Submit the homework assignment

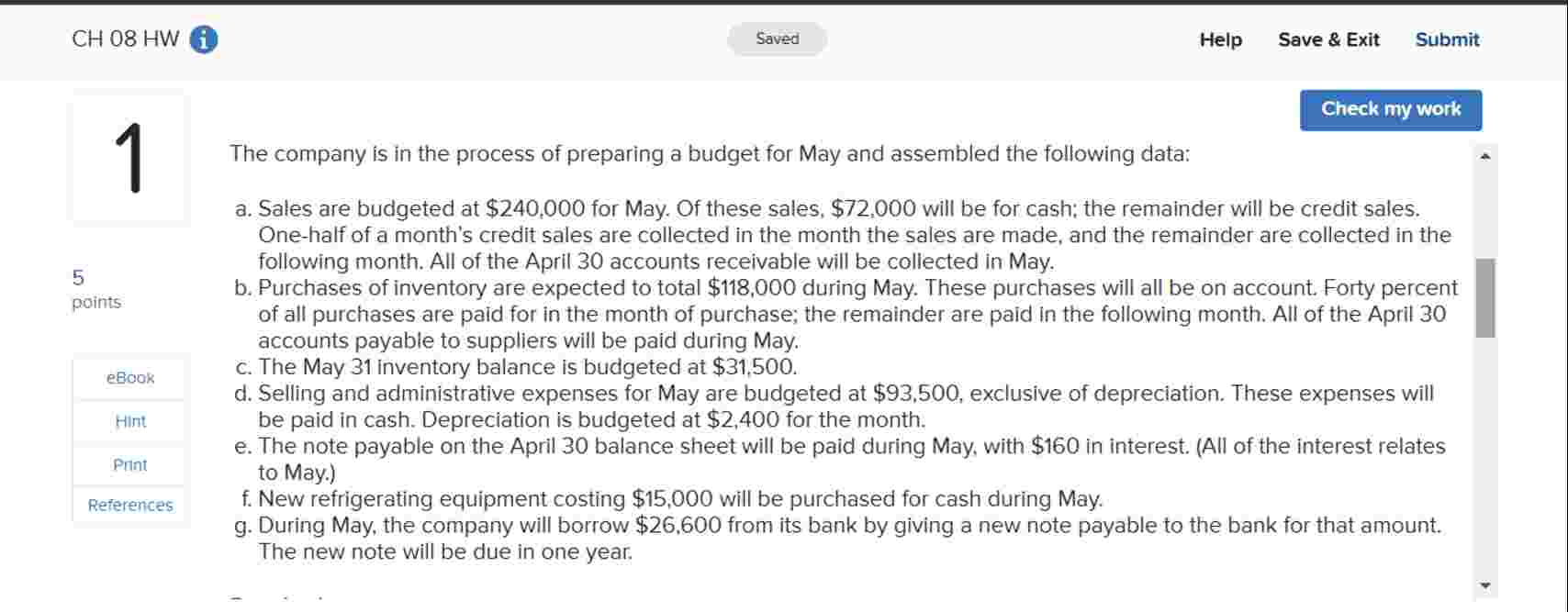pos(1447,39)
